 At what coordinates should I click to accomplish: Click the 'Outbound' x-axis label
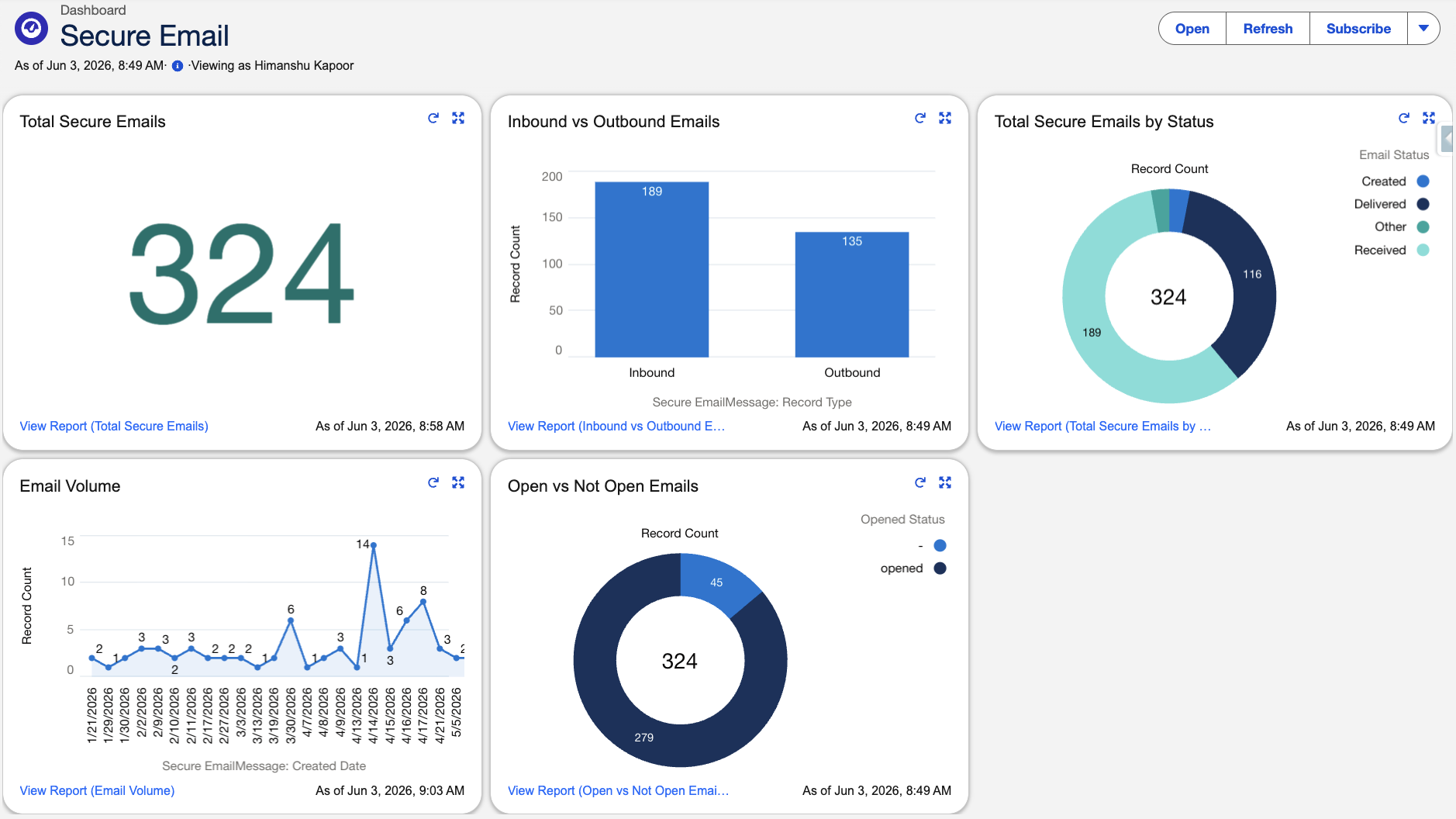[852, 373]
